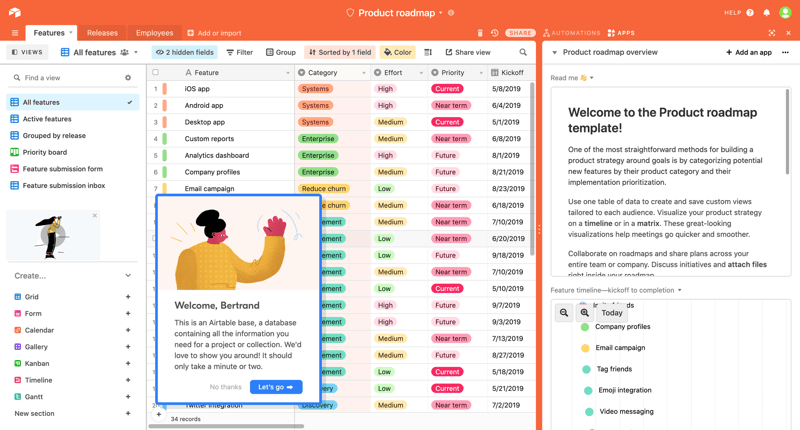Click Let's go in welcome dialog
The width and height of the screenshot is (800, 430).
coord(276,387)
